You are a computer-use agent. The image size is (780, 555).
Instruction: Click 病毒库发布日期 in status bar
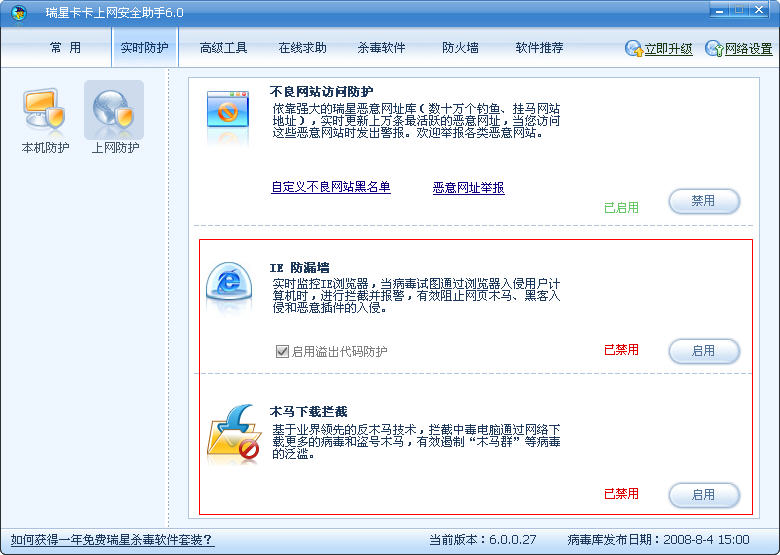point(659,540)
